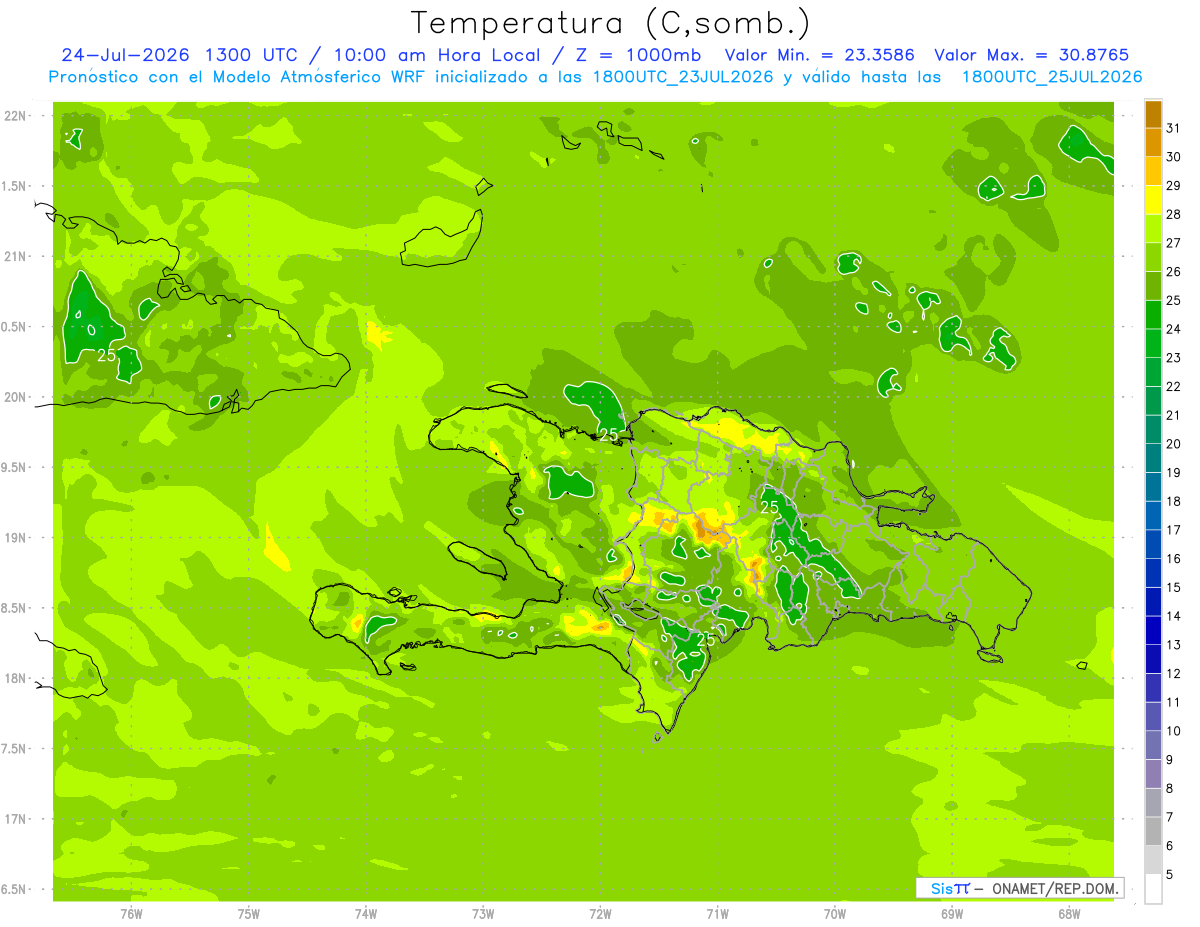Screen dimensions: 1200x927
Task: Click legend value "8"
Action: (x=1169, y=789)
